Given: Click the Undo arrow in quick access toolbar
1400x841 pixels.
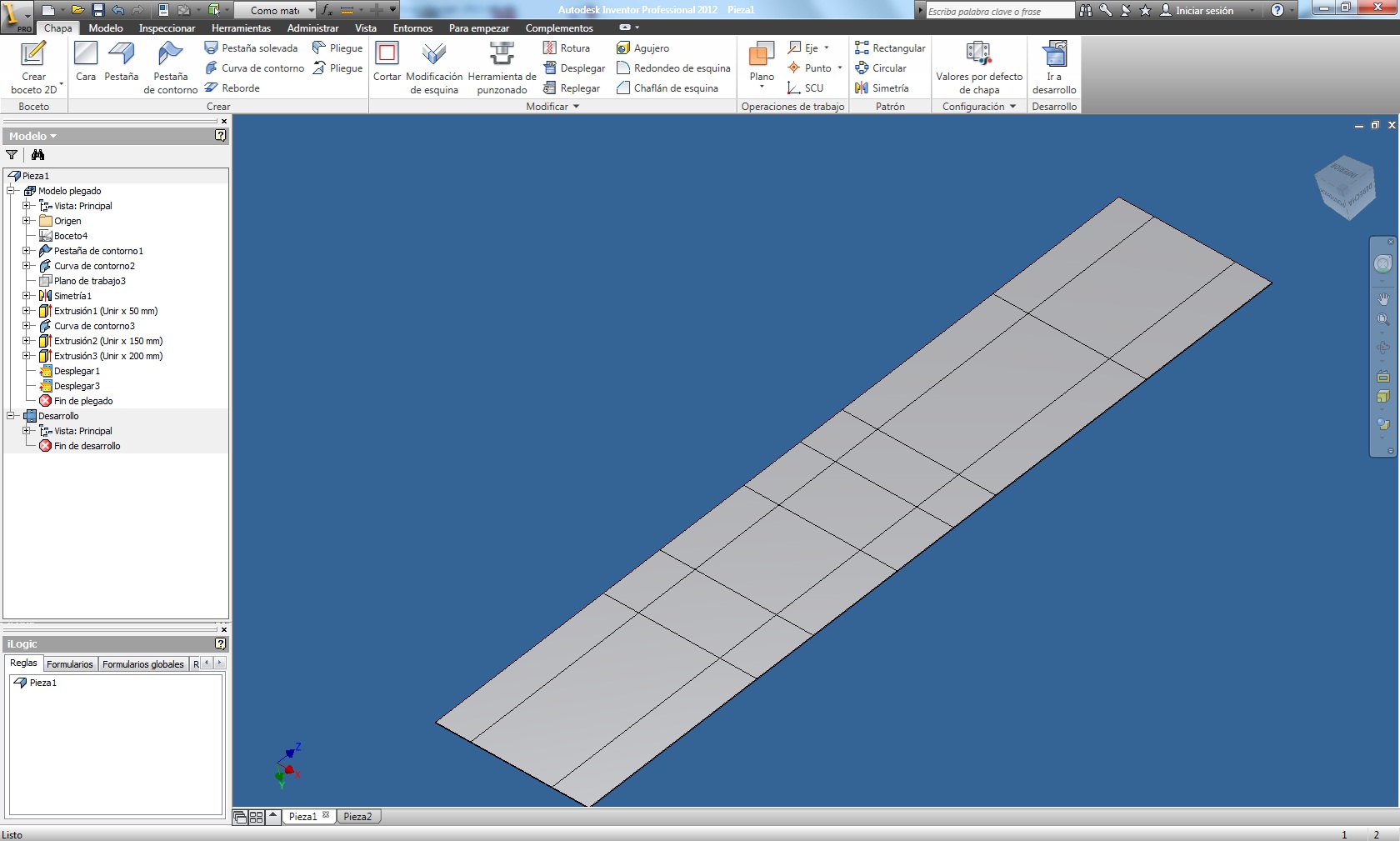Looking at the screenshot, I should coord(117,10).
